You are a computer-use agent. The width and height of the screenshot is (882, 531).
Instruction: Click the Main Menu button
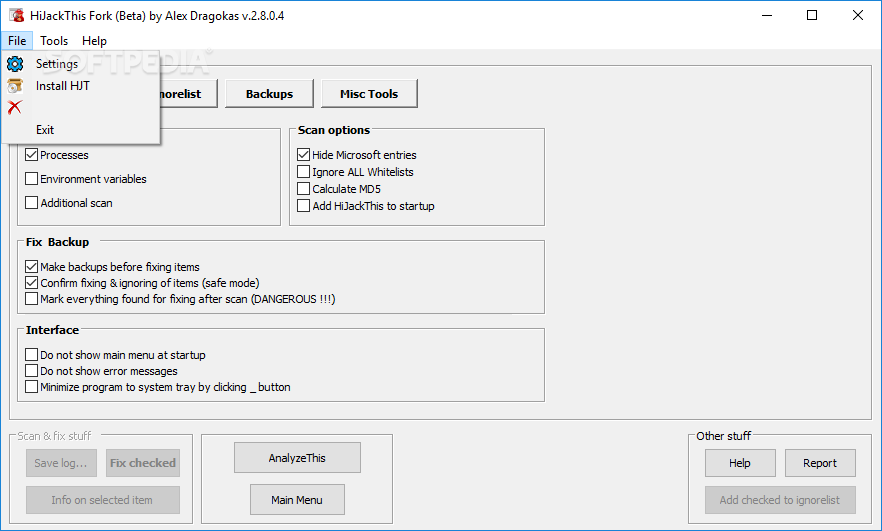tap(297, 500)
